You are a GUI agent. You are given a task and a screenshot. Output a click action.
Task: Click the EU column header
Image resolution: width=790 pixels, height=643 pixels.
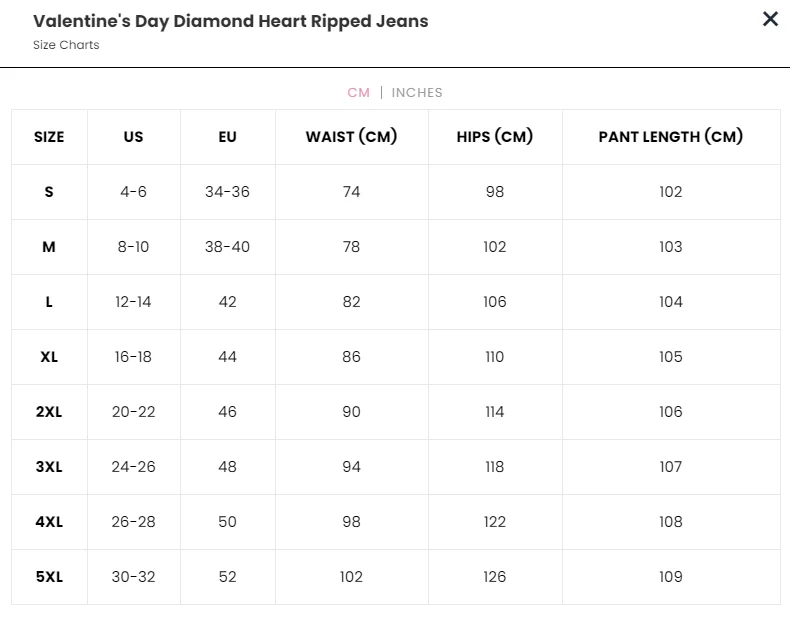[x=227, y=137]
